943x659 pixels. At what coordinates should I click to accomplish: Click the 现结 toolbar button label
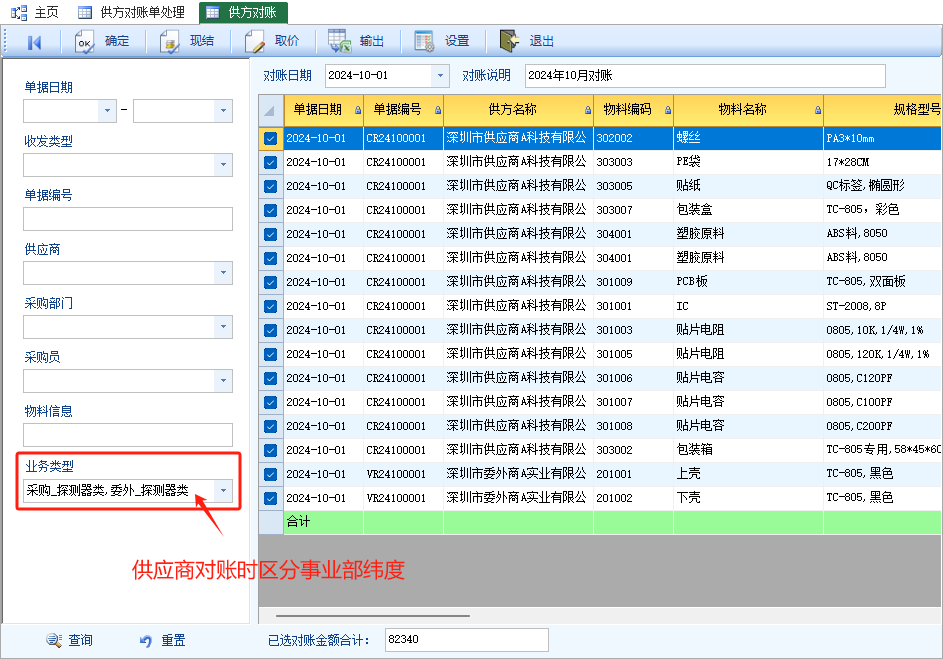click(202, 41)
